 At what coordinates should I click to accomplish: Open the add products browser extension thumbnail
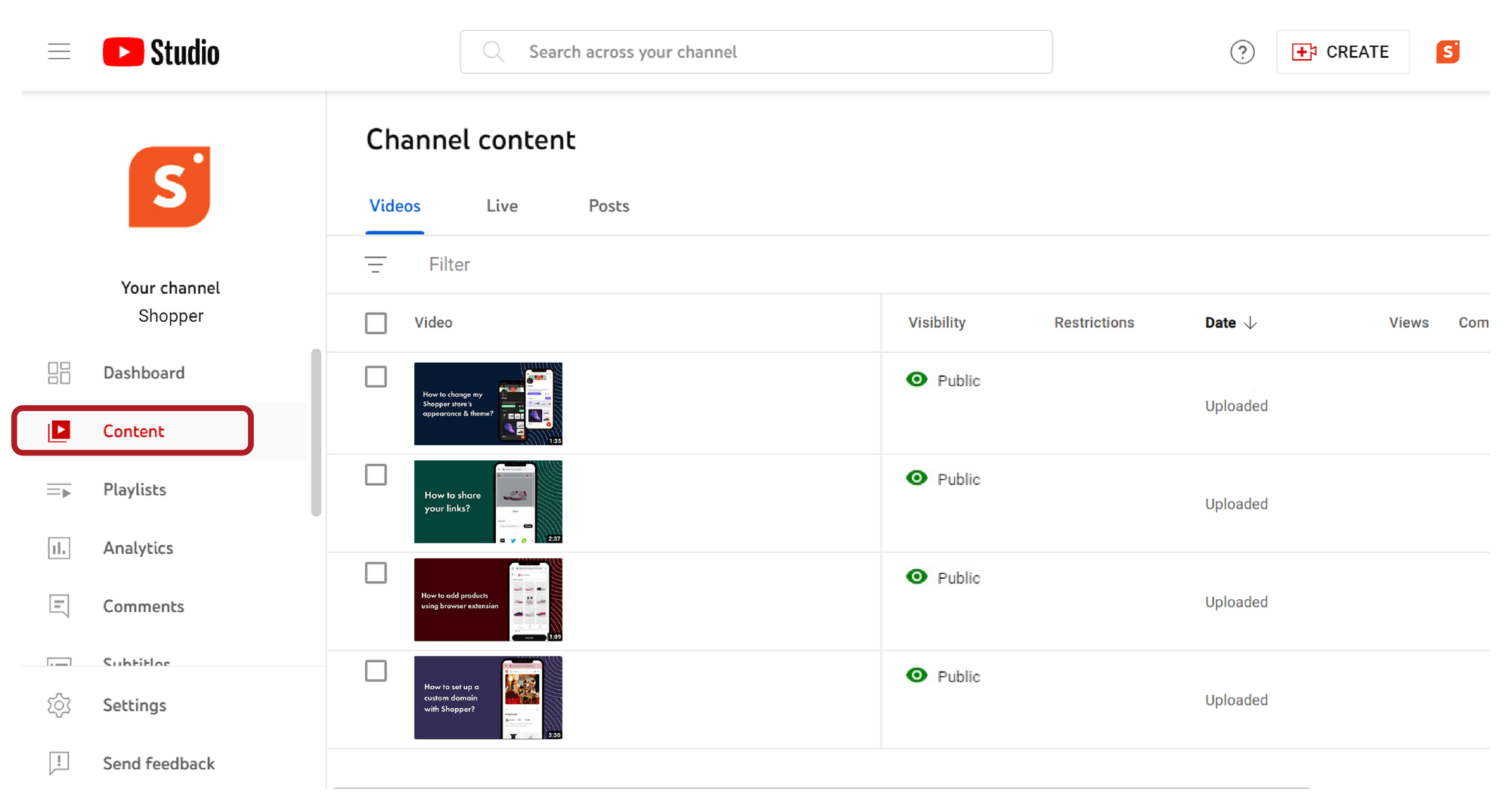(x=488, y=600)
